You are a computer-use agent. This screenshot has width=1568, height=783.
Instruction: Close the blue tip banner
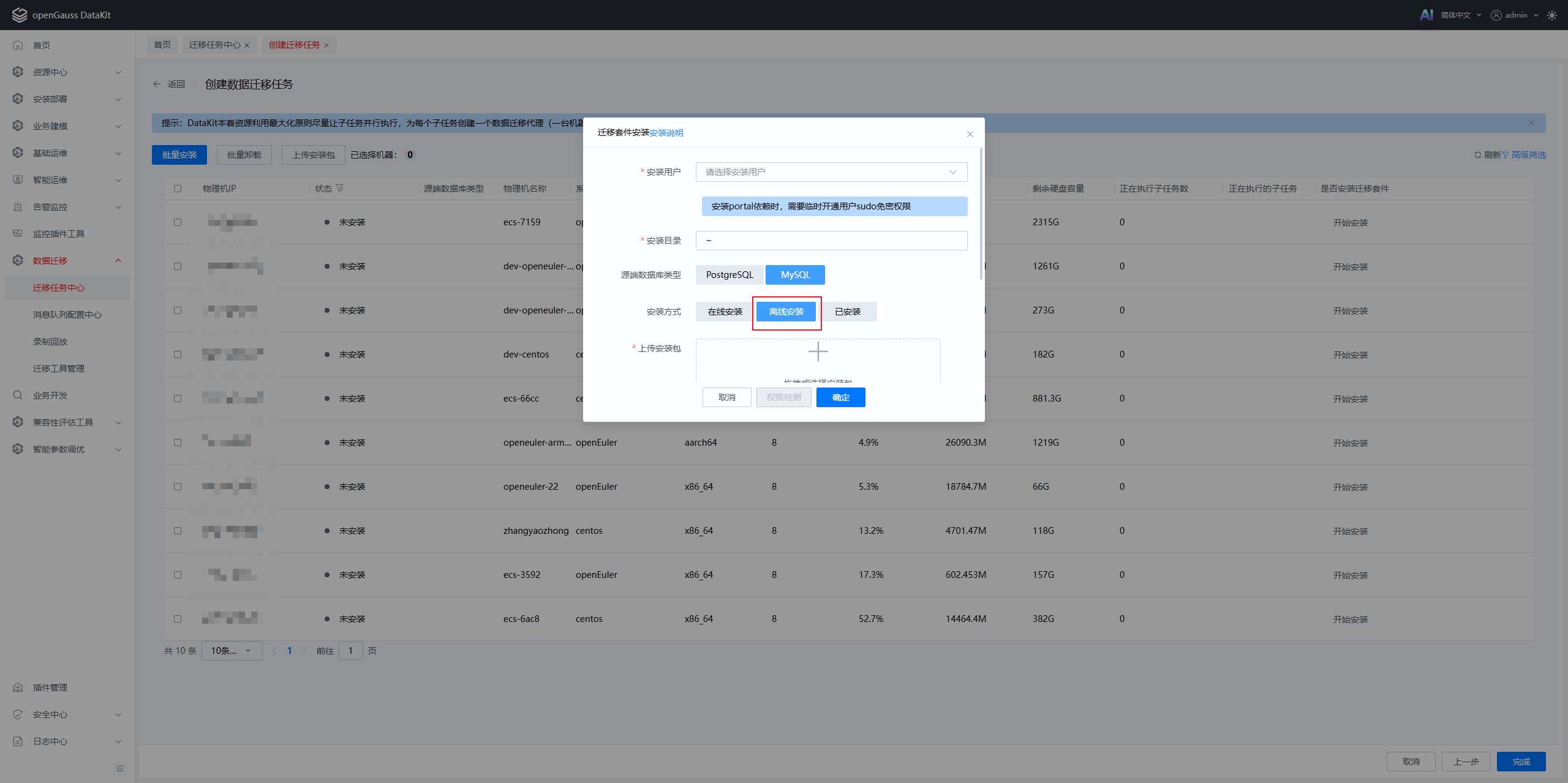(x=1531, y=123)
